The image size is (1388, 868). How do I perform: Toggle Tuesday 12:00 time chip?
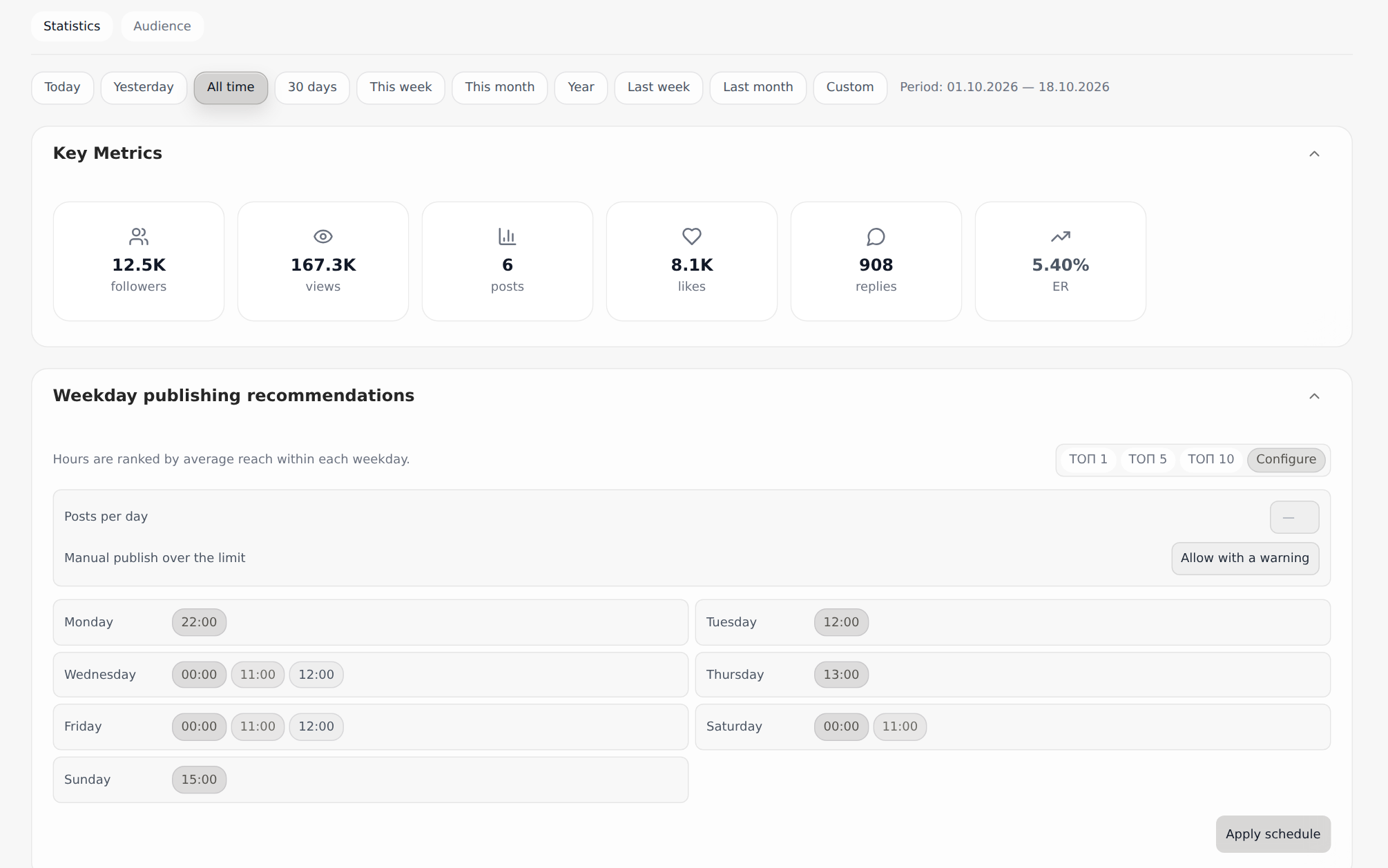pyautogui.click(x=841, y=622)
